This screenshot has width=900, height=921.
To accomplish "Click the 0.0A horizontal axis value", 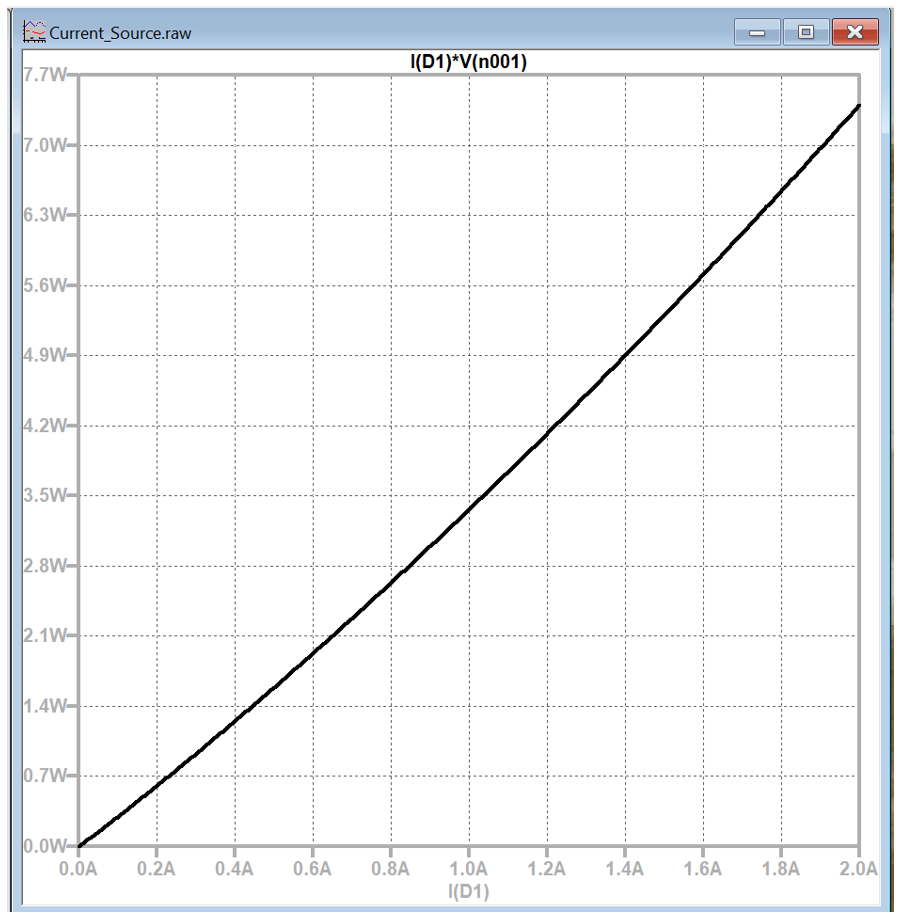I will point(78,868).
